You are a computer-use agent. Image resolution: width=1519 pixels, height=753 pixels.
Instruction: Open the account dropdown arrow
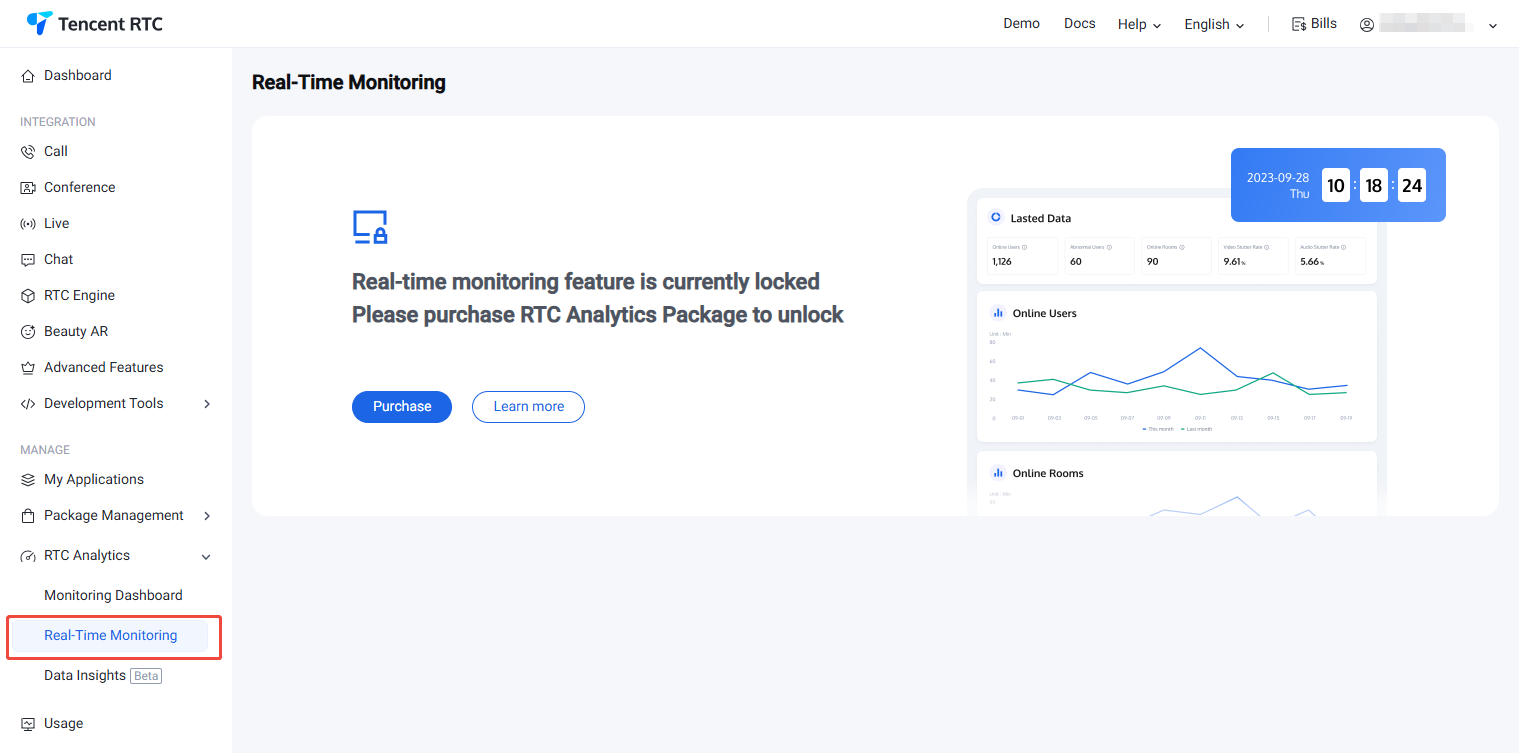pyautogui.click(x=1493, y=26)
